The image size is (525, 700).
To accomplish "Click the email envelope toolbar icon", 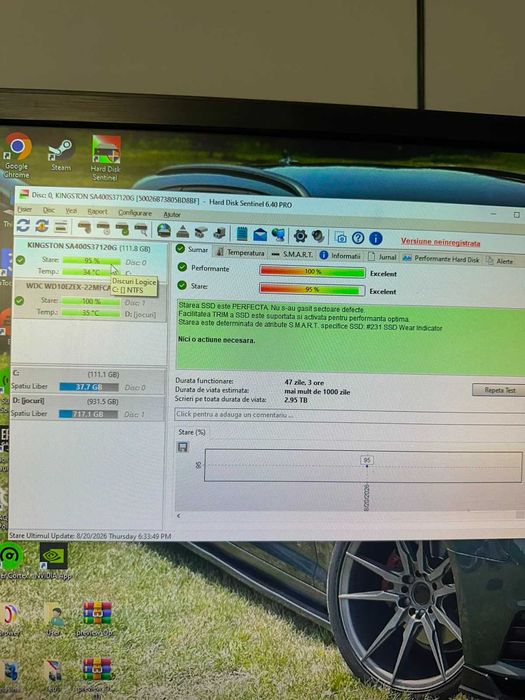I will pos(260,234).
